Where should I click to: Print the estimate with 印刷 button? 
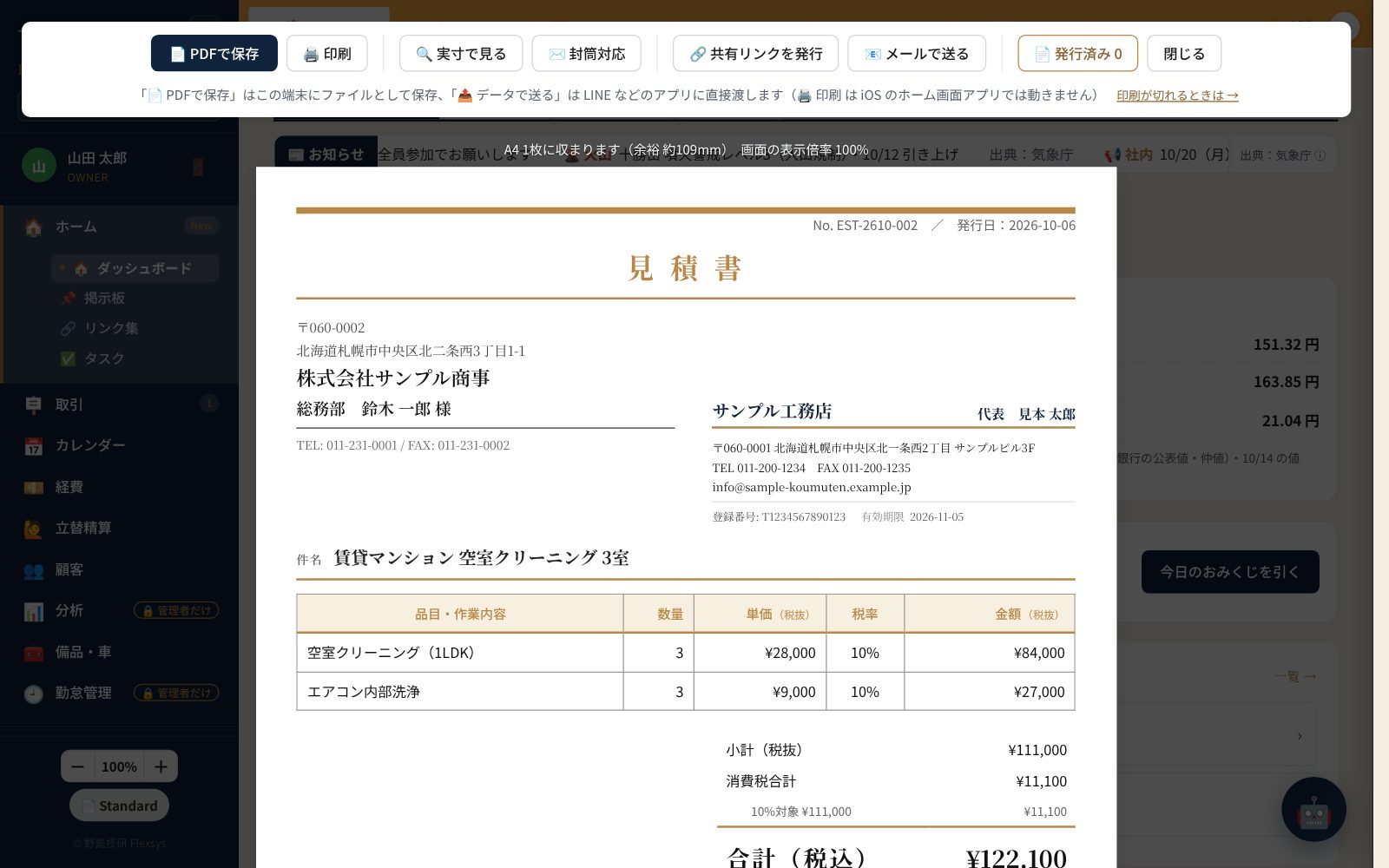tap(327, 53)
